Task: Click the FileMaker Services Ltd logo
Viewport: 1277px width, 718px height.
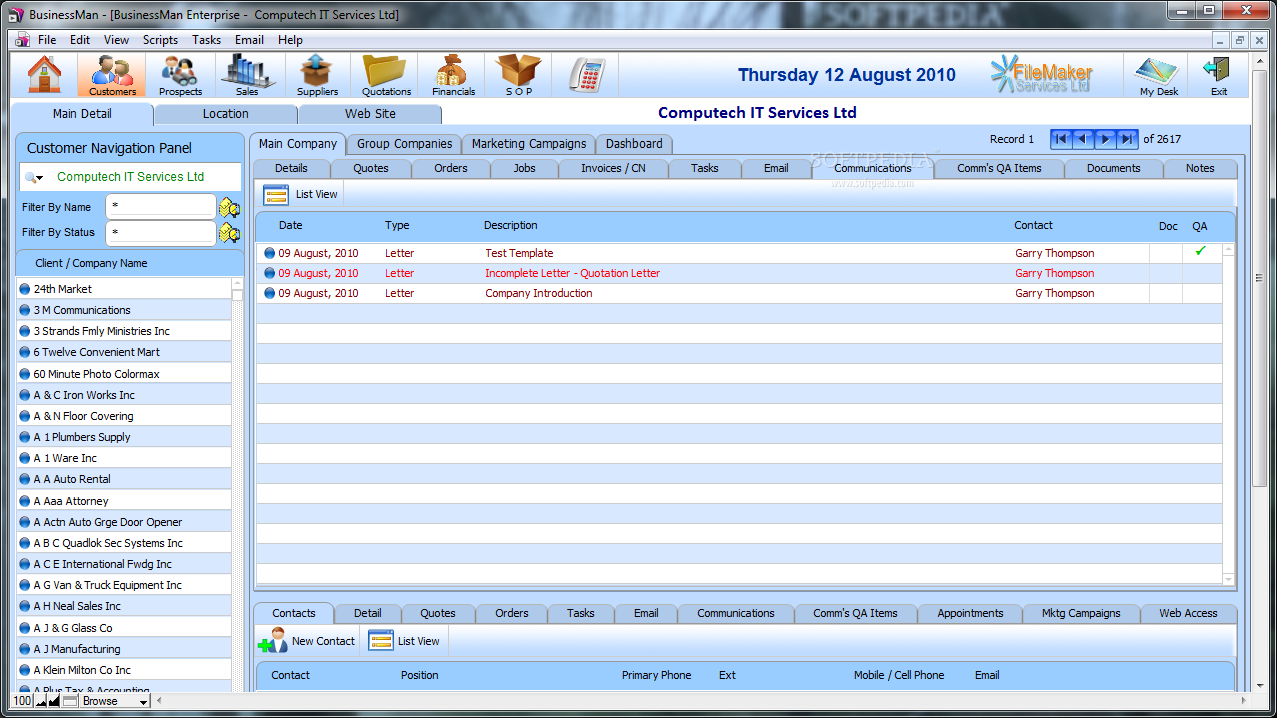Action: tap(1042, 75)
